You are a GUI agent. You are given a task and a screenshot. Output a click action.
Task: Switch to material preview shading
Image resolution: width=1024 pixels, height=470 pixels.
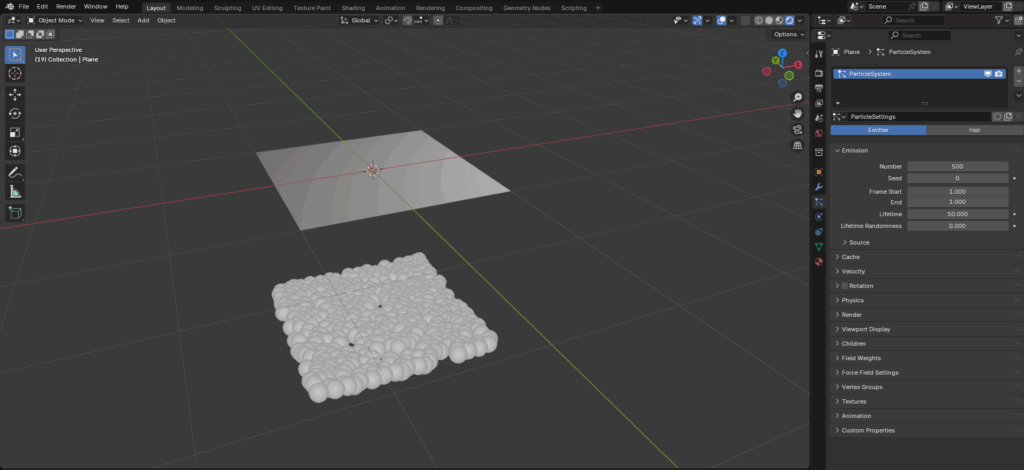pos(779,20)
